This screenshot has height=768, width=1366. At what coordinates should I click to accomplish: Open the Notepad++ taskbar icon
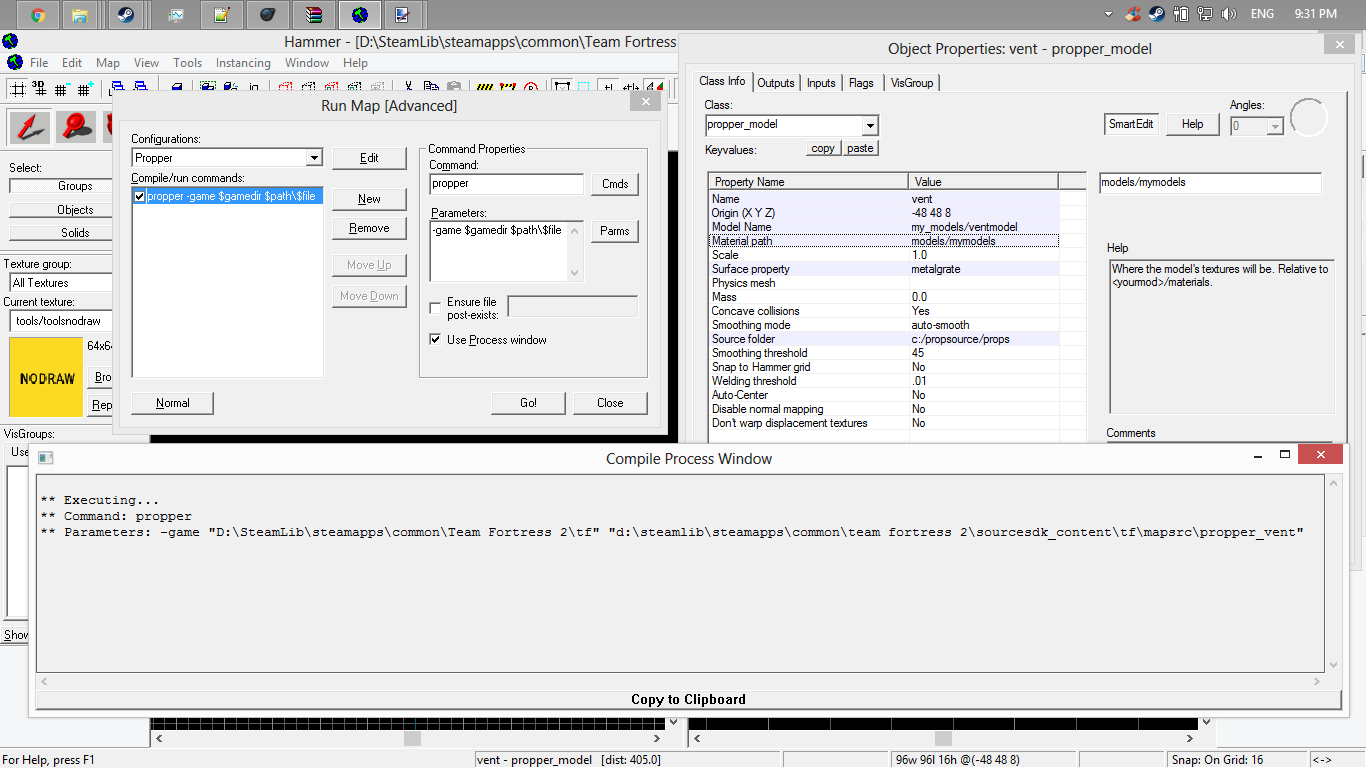pyautogui.click(x=221, y=15)
